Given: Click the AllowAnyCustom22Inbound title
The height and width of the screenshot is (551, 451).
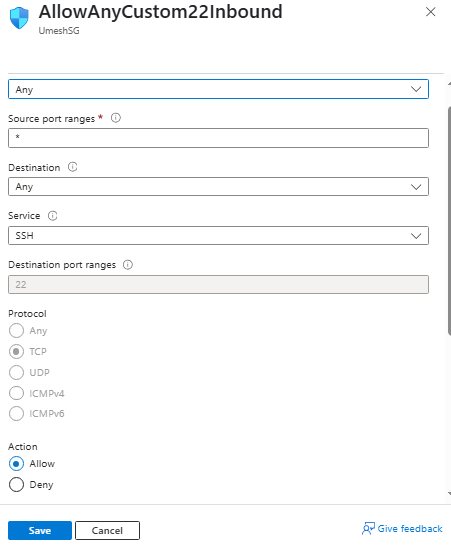Looking at the screenshot, I should click(160, 12).
